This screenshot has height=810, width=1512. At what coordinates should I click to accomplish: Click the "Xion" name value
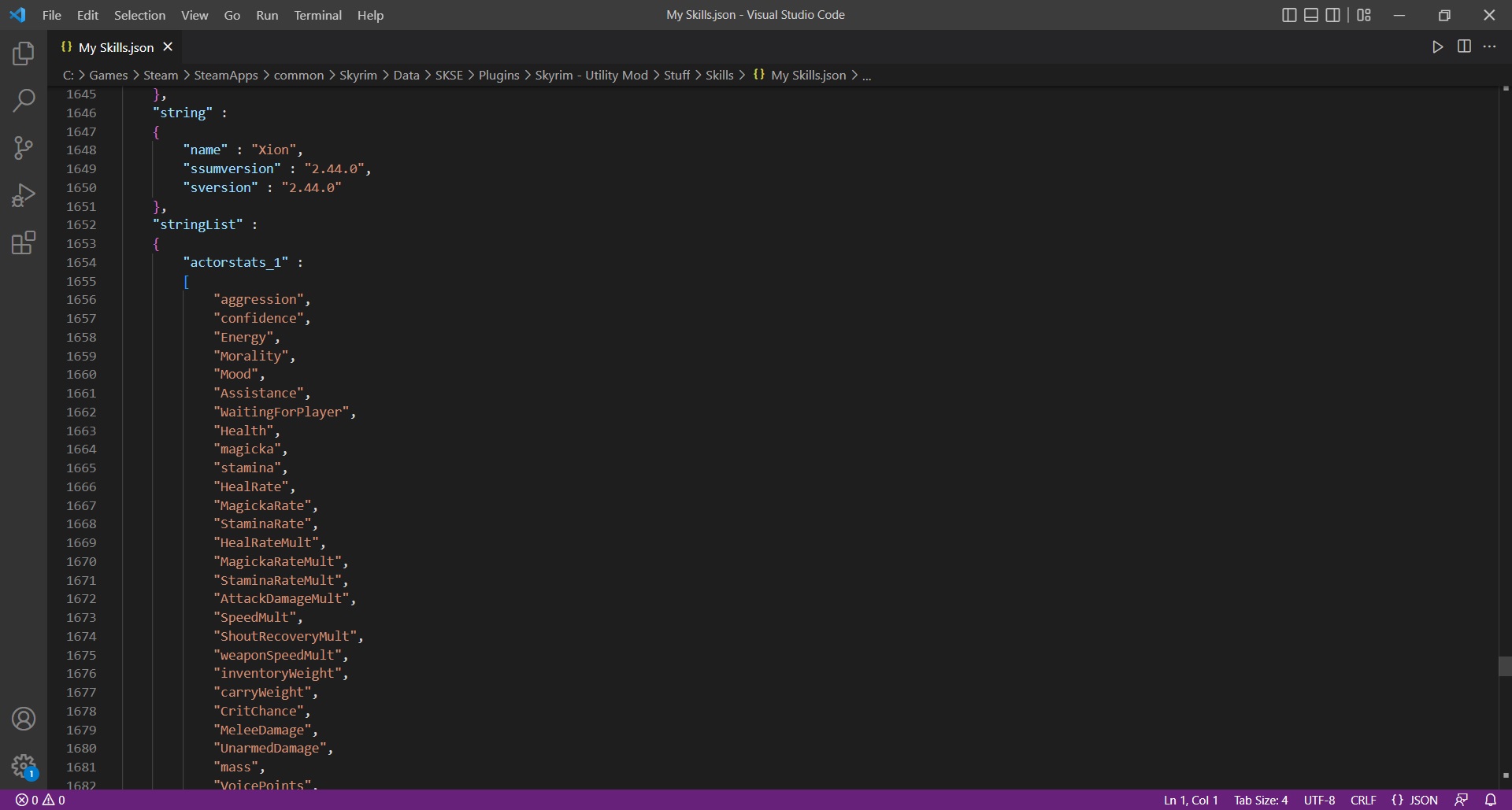click(x=274, y=150)
